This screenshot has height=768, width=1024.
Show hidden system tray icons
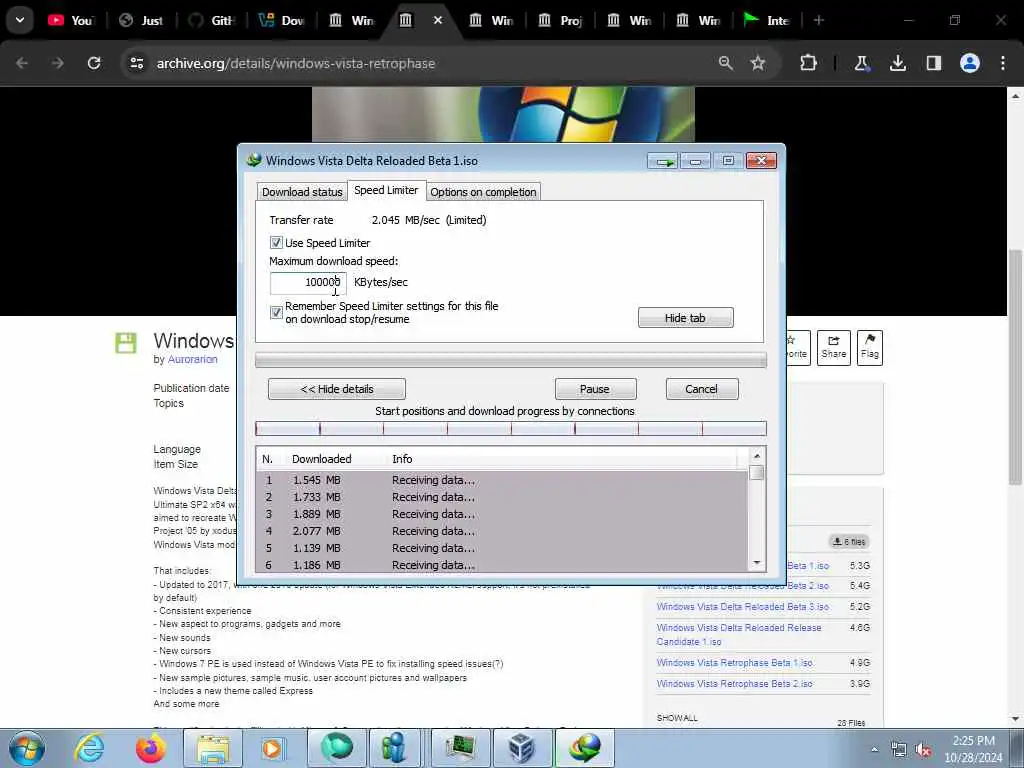(x=874, y=750)
